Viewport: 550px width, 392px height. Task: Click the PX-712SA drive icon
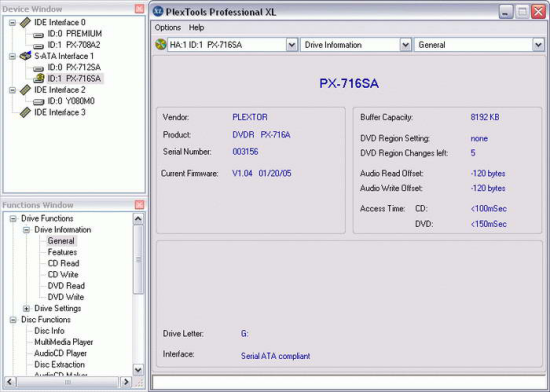(x=39, y=68)
